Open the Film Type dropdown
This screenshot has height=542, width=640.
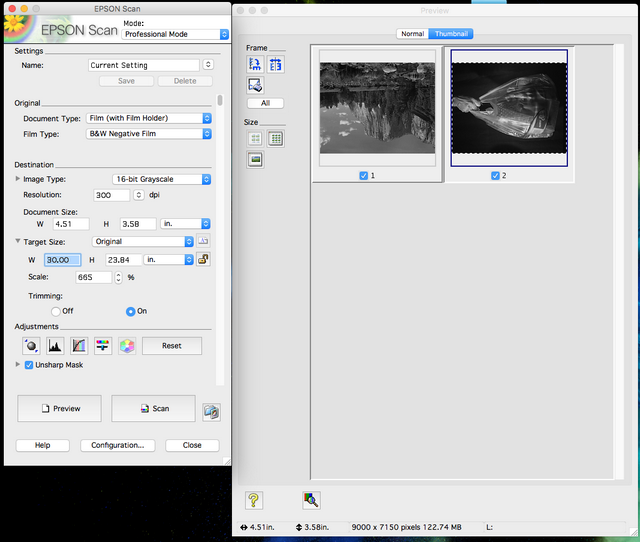pyautogui.click(x=149, y=133)
